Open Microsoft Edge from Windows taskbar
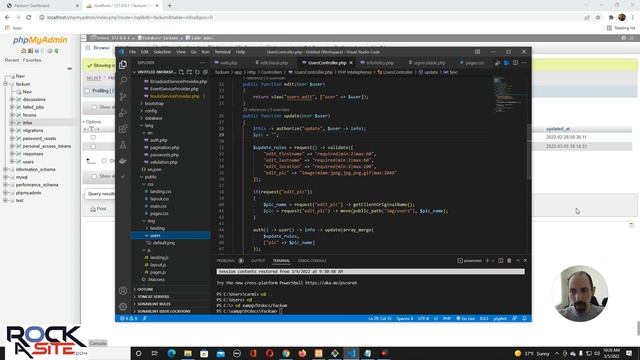The width and height of the screenshot is (640, 360). 171,353
